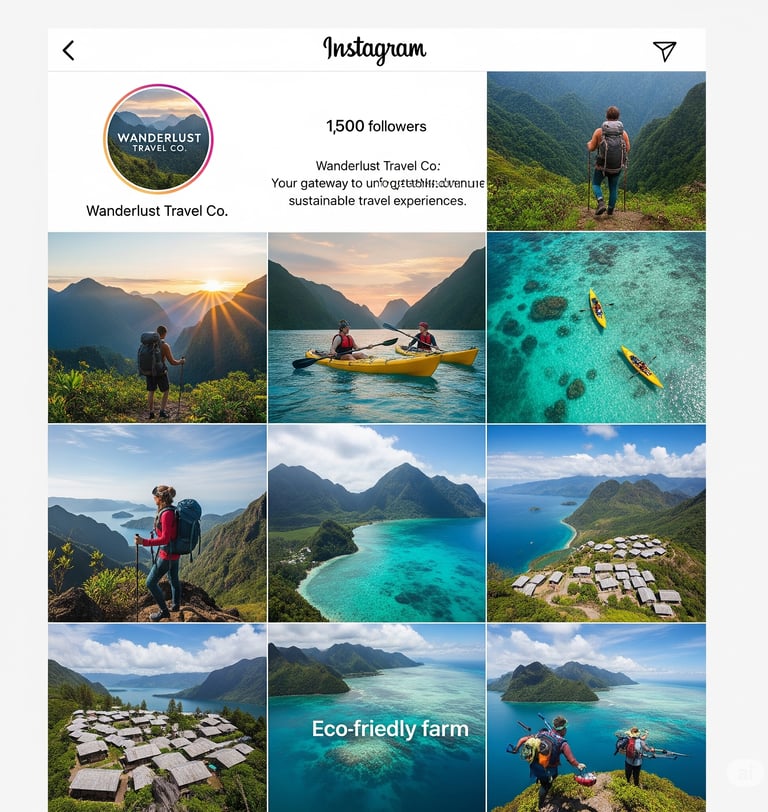Image resolution: width=768 pixels, height=812 pixels.
Task: Open hillside village above blue sea photo
Action: (596, 523)
